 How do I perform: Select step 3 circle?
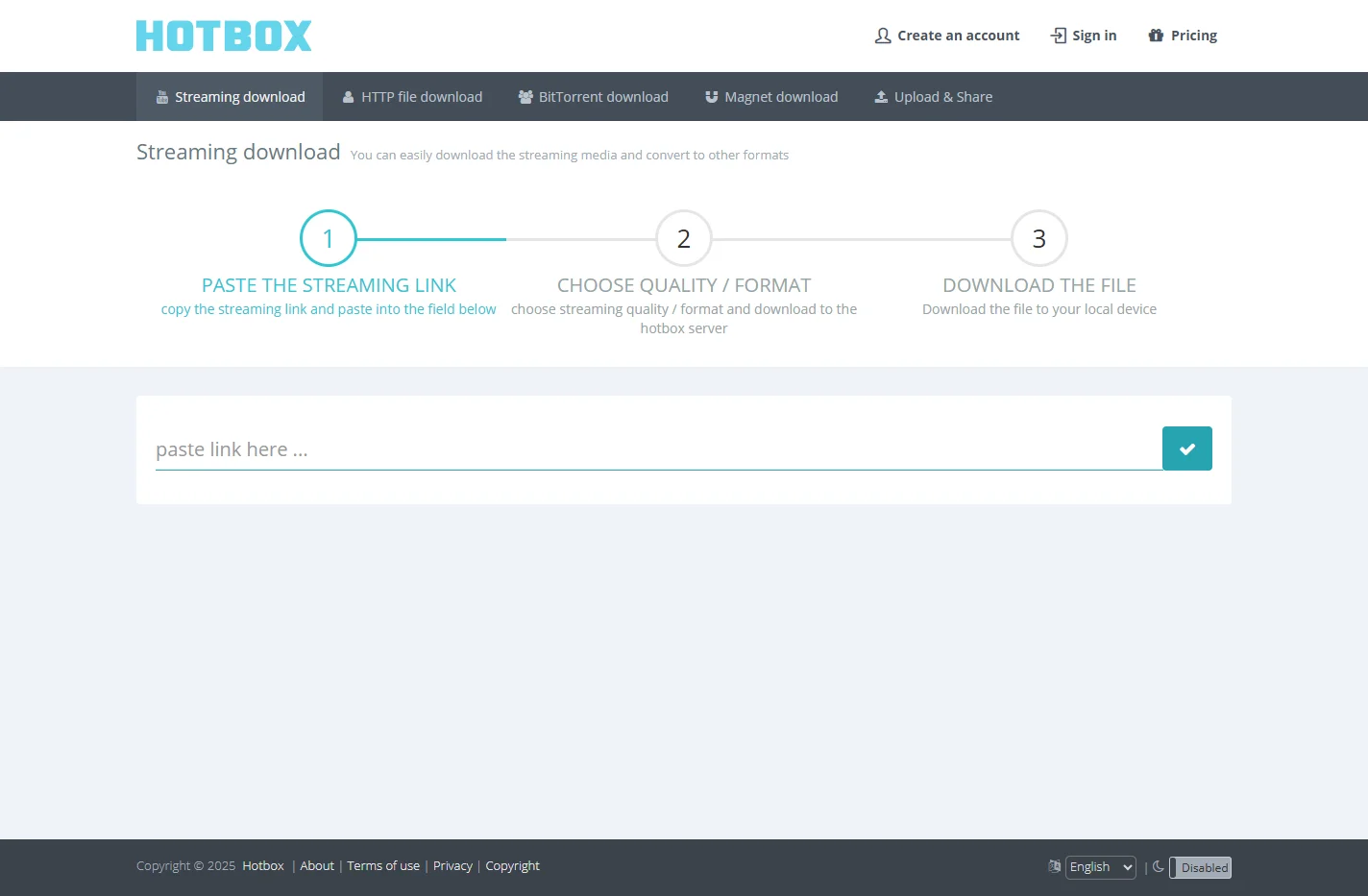tap(1039, 238)
